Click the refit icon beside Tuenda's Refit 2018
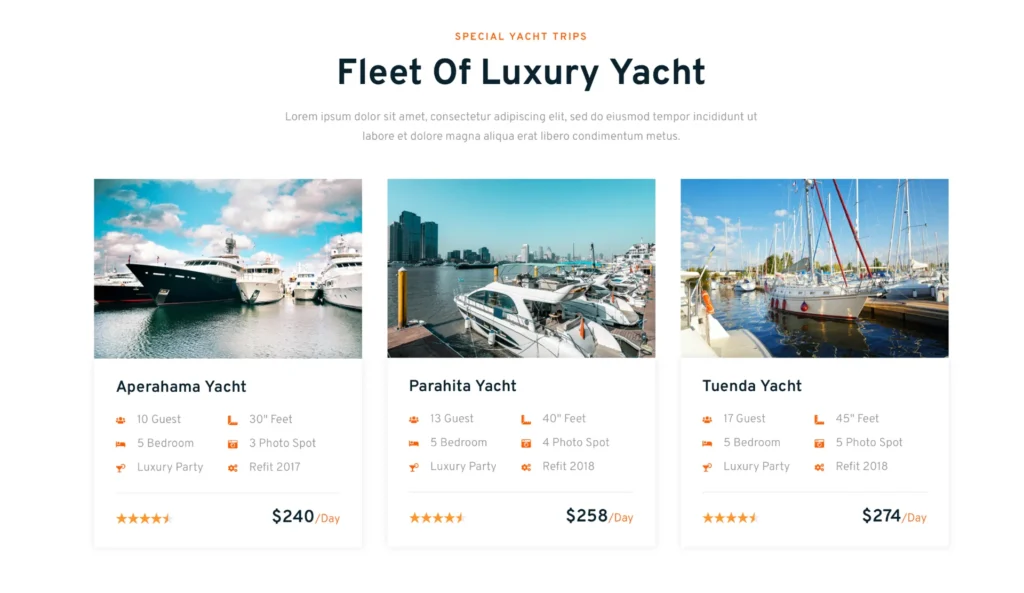 (x=819, y=467)
